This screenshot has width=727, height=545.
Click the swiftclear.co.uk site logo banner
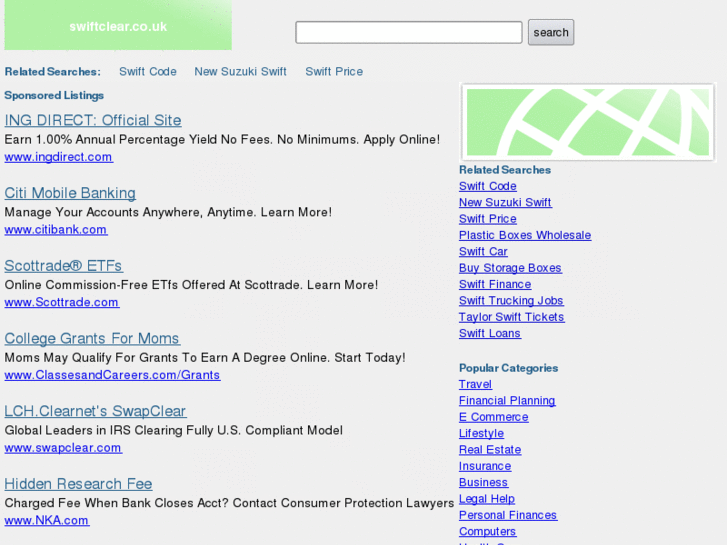click(118, 25)
